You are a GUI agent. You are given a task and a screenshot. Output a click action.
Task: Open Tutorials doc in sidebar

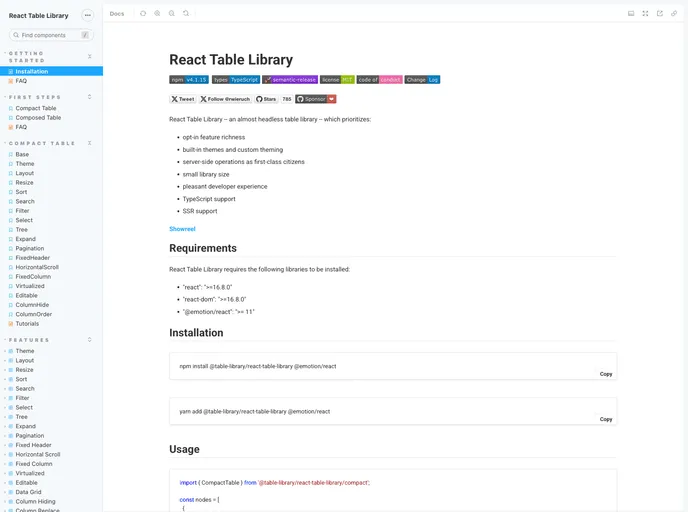point(27,323)
